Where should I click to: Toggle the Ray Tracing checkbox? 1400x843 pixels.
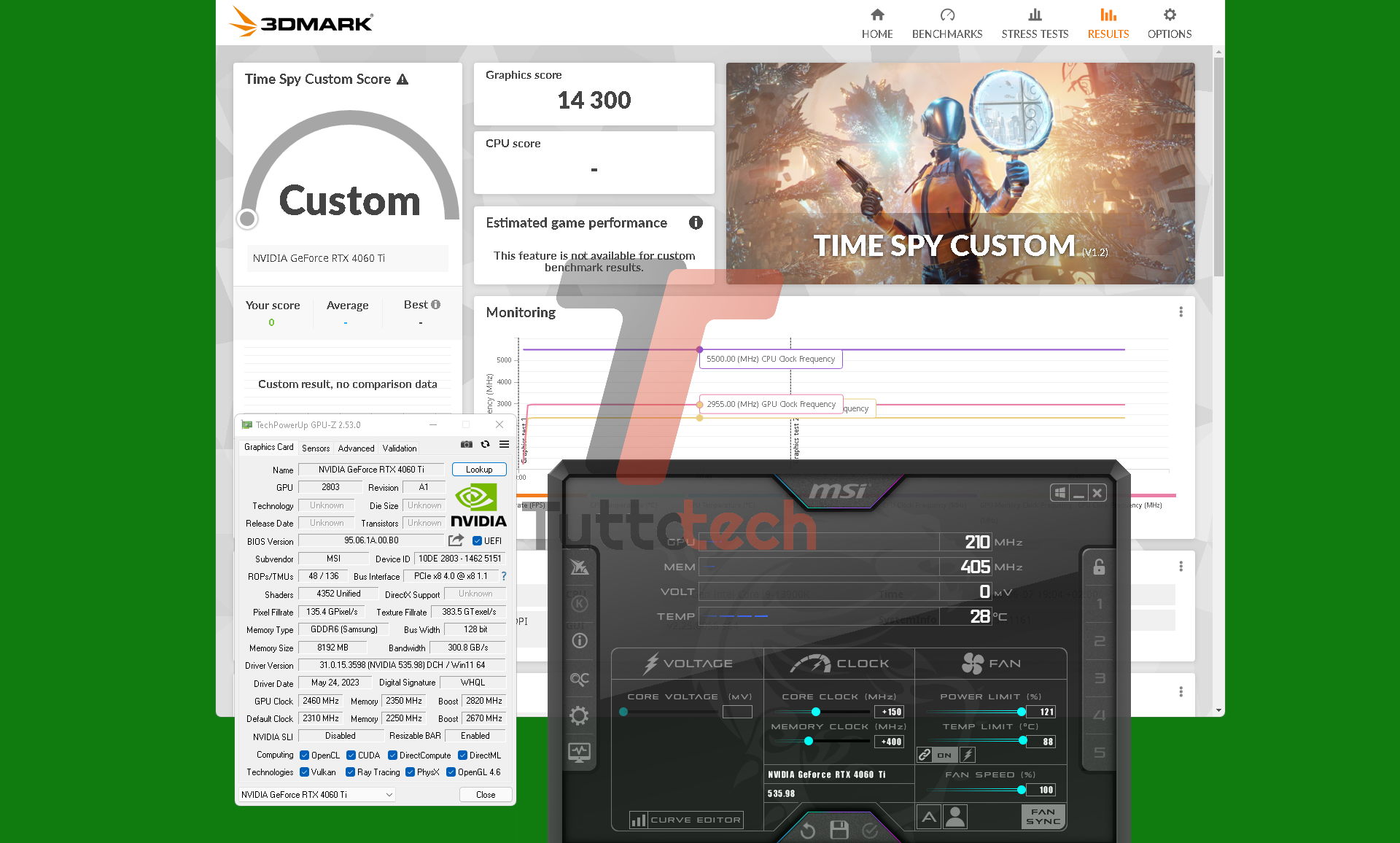click(x=350, y=772)
